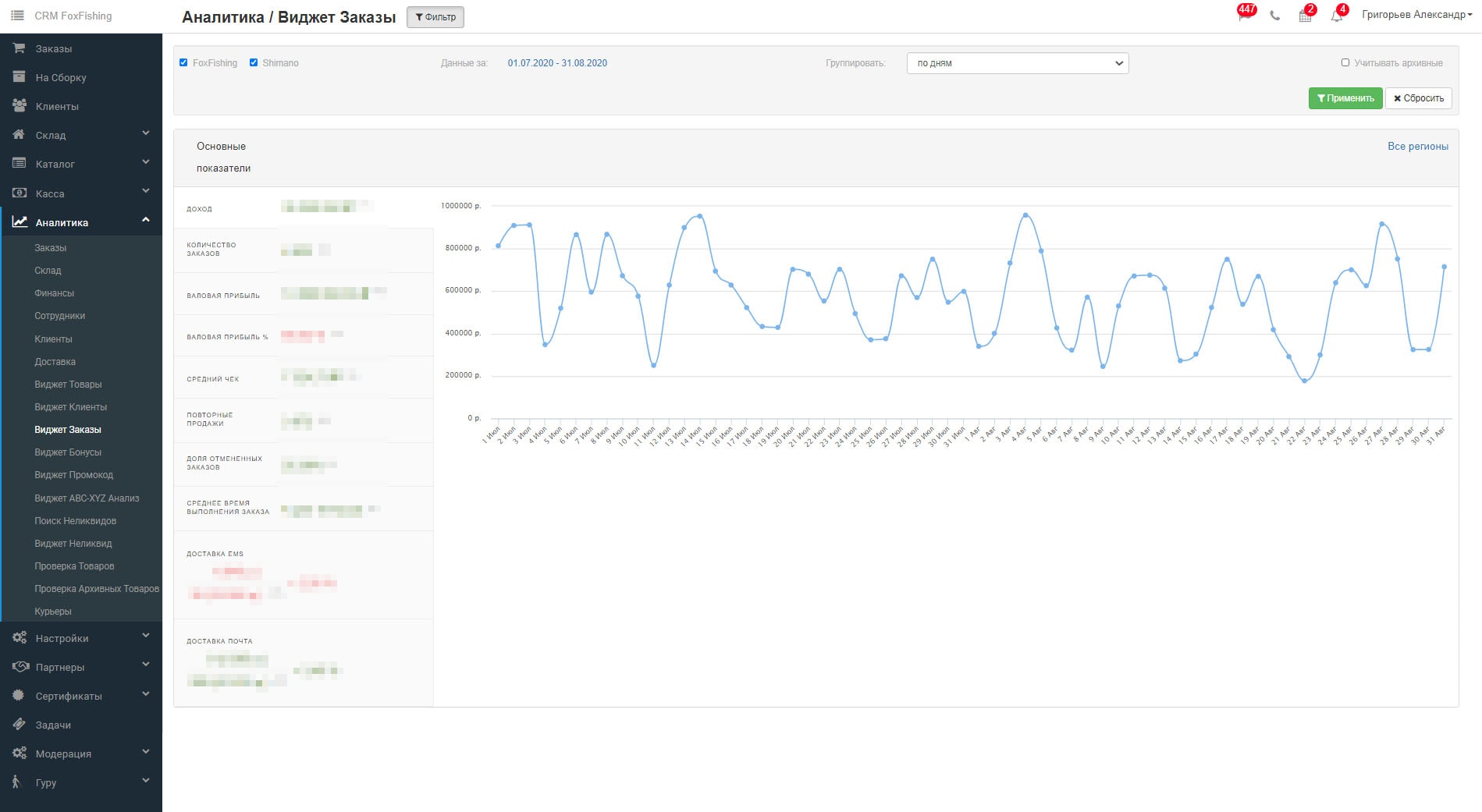Collapse the Аналитика sidebar chevron

(x=146, y=221)
